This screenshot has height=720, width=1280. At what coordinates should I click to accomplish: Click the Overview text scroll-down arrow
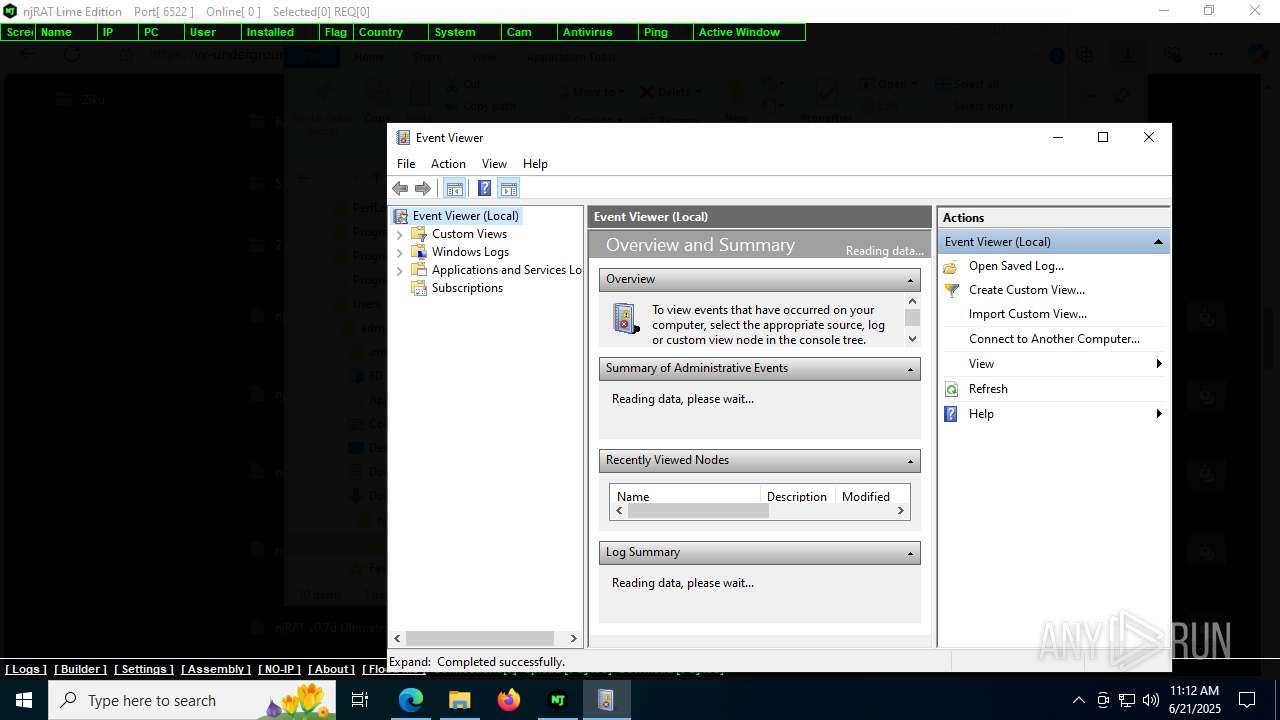[911, 339]
